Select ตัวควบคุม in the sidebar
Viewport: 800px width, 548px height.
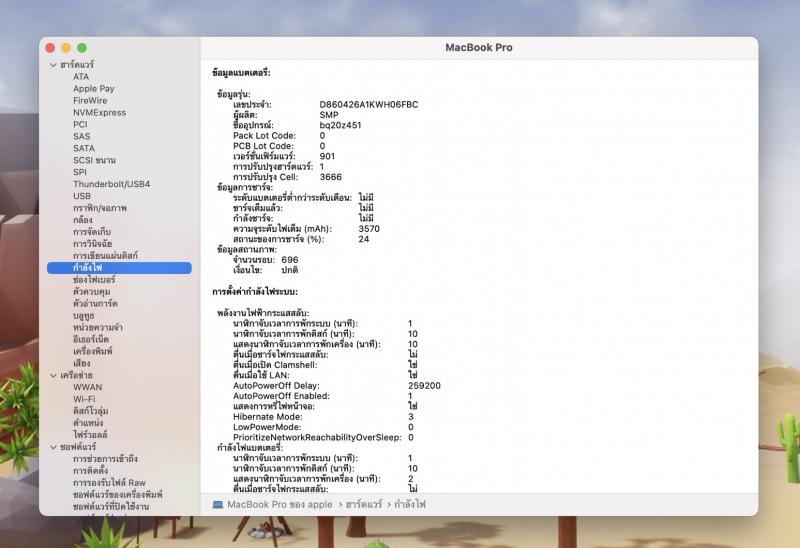pos(92,291)
